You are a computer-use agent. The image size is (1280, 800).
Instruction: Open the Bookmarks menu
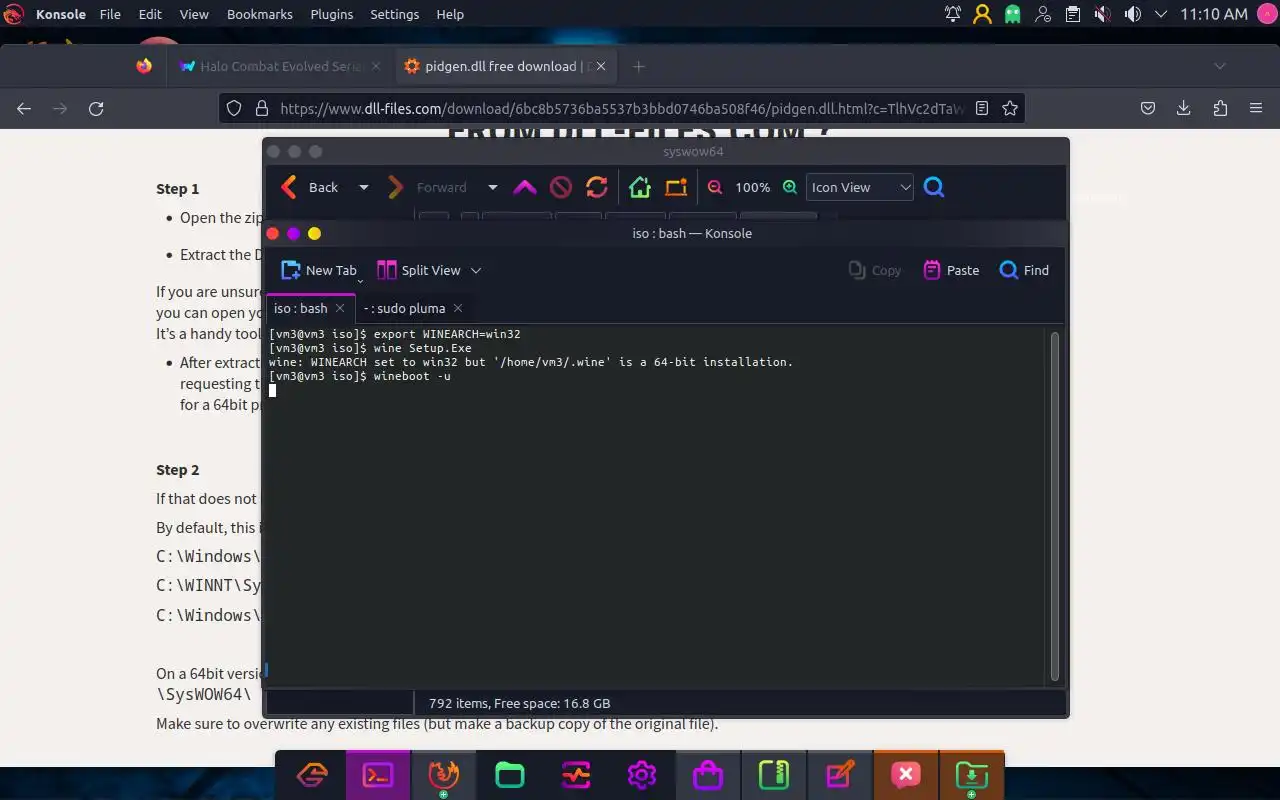tap(260, 14)
